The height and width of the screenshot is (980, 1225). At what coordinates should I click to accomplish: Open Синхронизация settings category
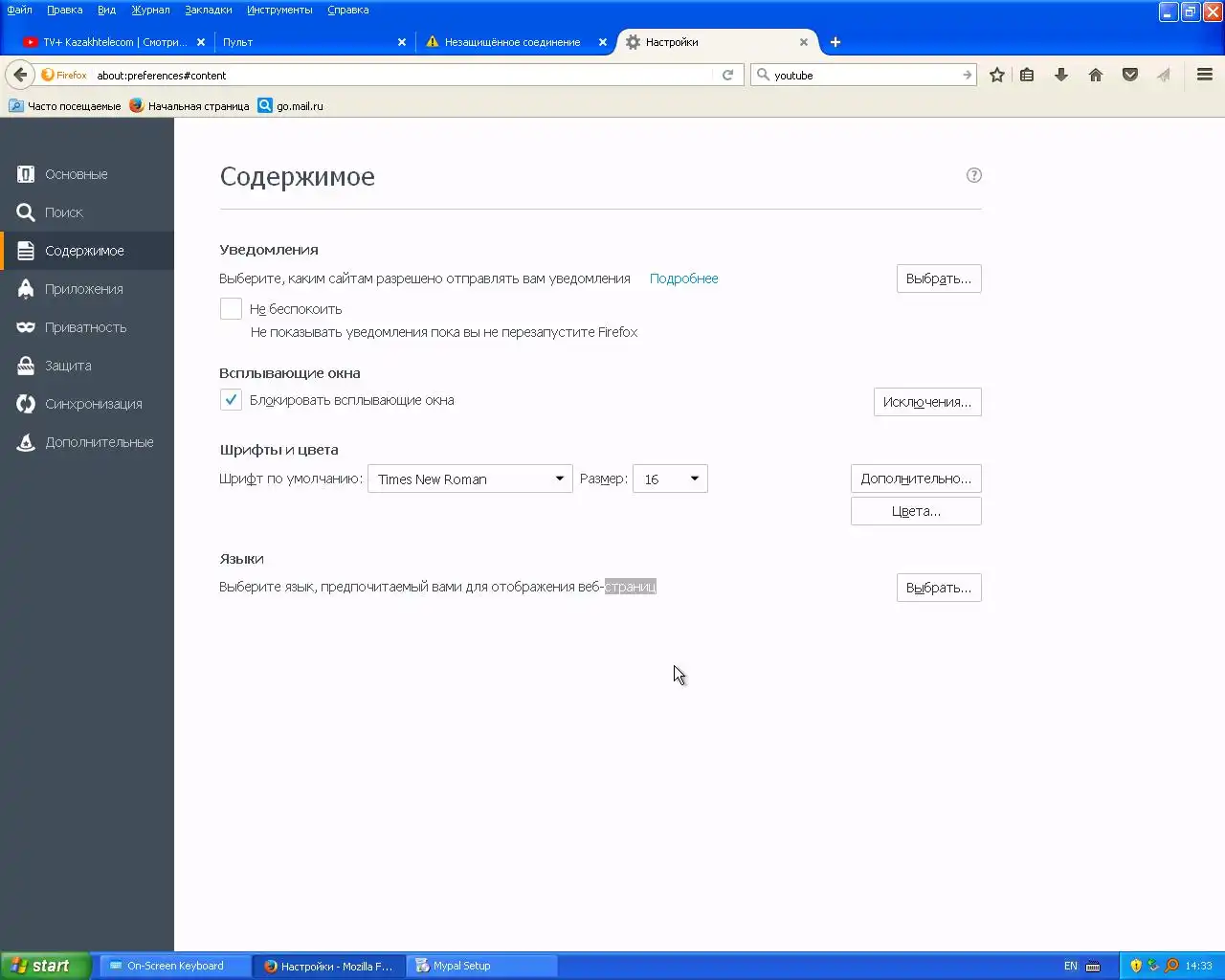pos(87,404)
